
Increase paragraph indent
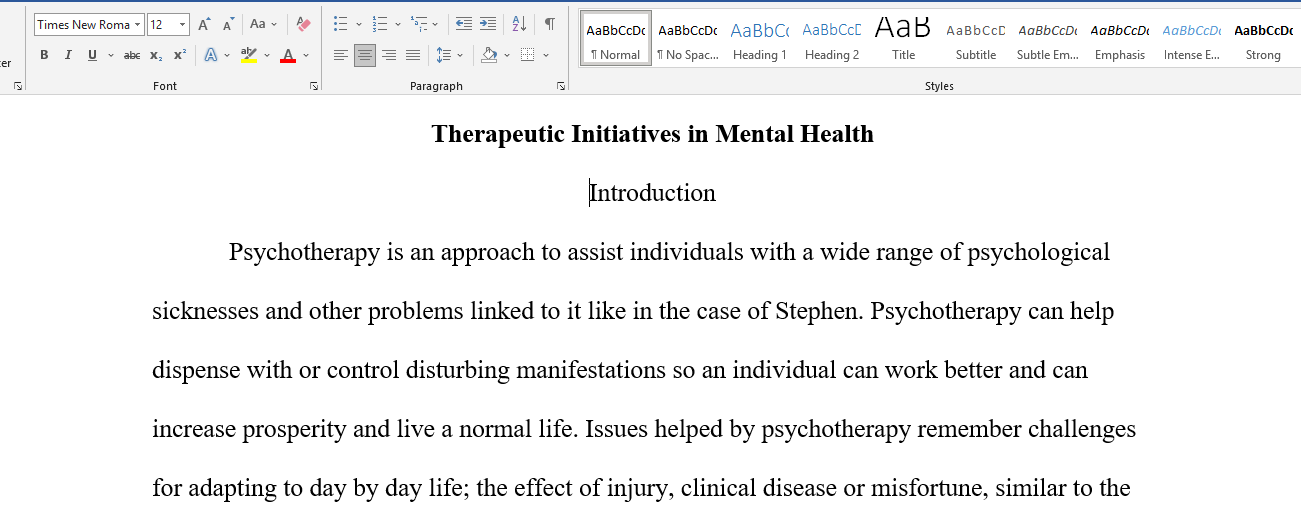click(x=488, y=24)
